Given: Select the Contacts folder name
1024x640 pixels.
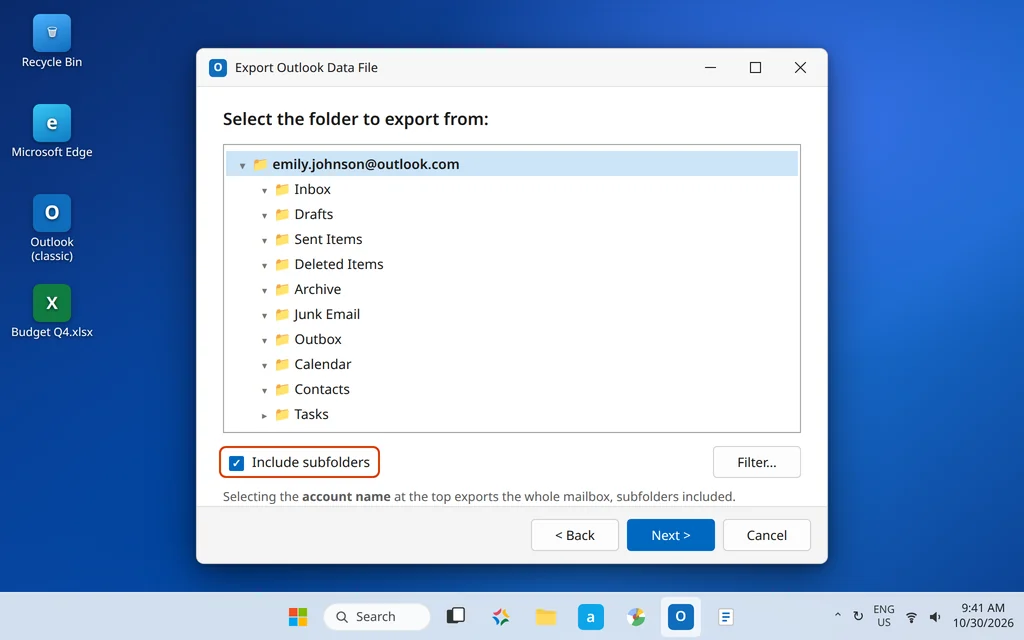Looking at the screenshot, I should pyautogui.click(x=322, y=389).
